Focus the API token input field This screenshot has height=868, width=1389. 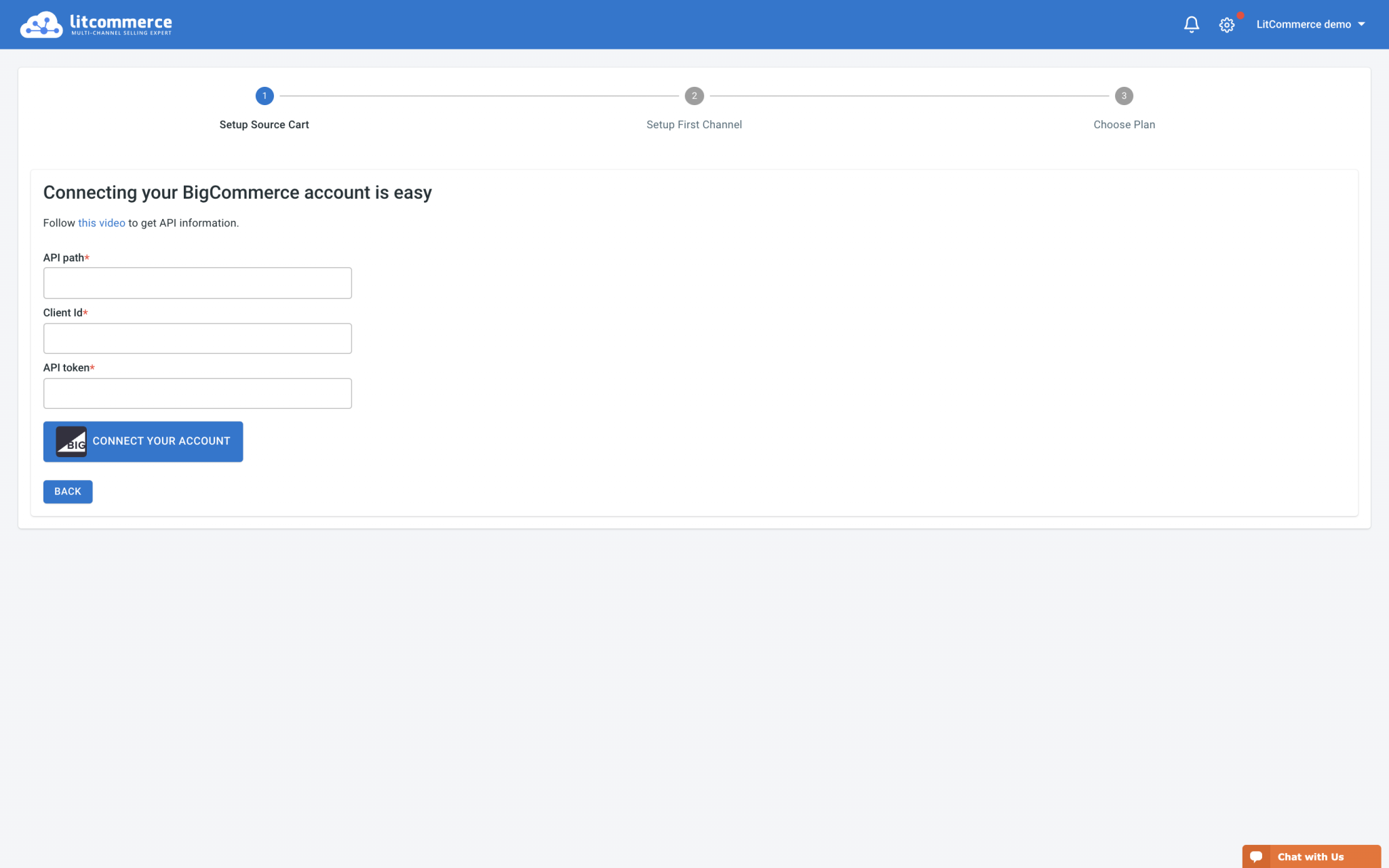197,393
